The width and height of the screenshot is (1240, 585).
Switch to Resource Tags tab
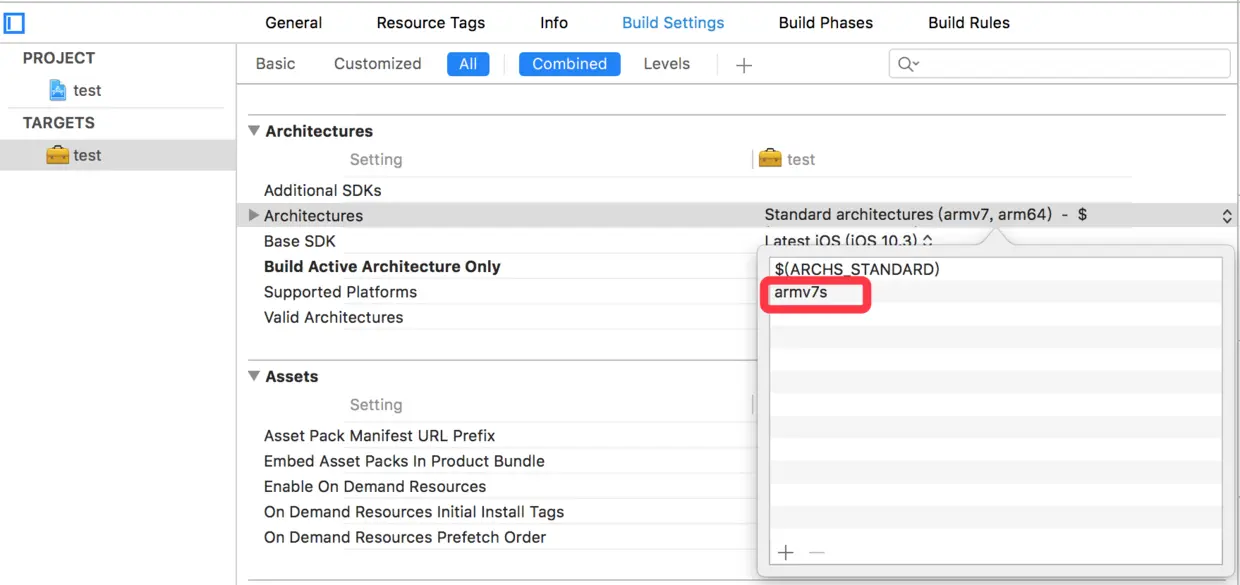[431, 23]
